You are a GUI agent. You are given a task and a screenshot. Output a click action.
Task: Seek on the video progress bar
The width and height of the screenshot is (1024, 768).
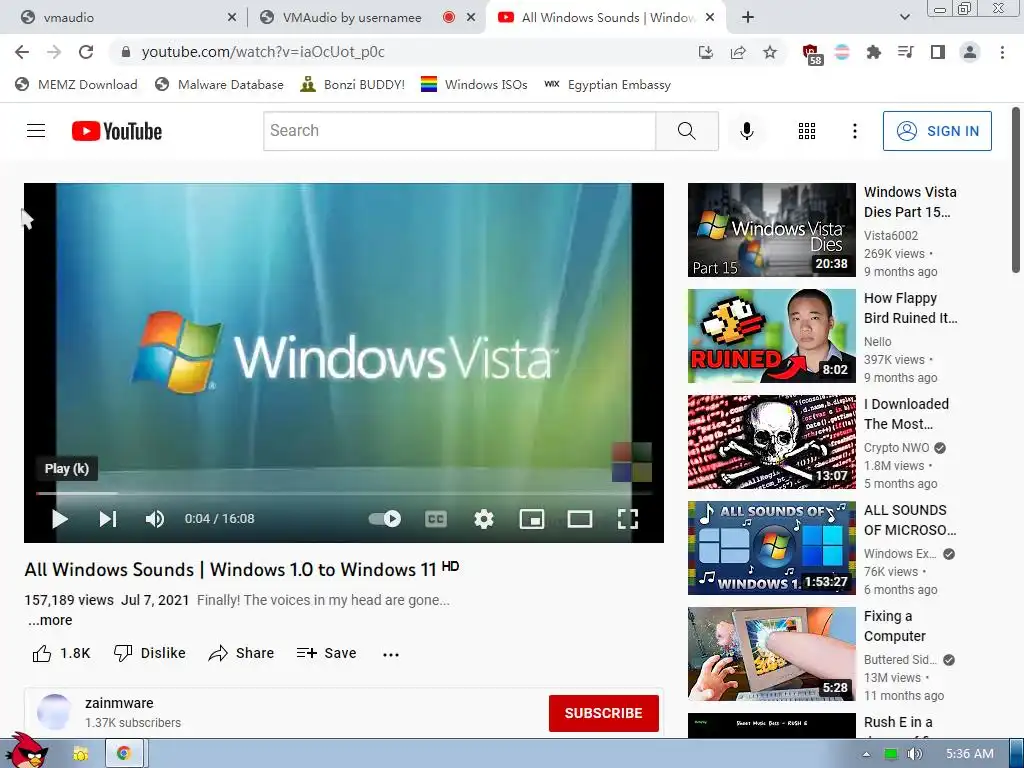344,493
